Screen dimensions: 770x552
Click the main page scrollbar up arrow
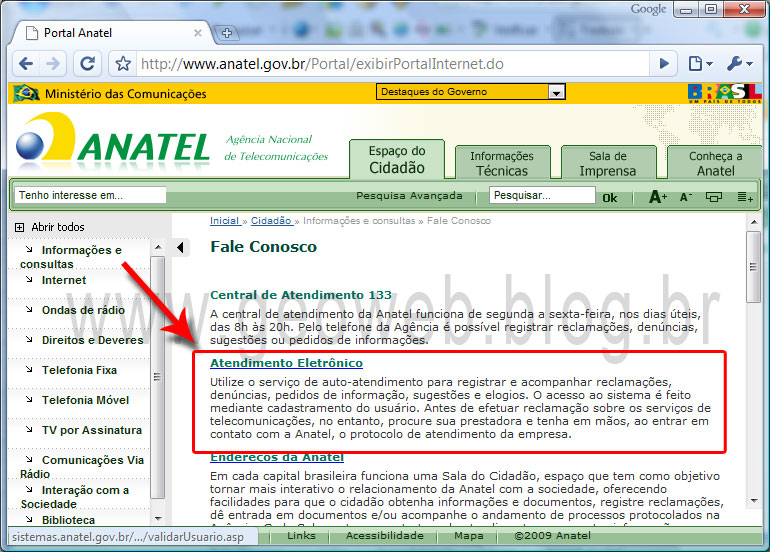tap(754, 222)
